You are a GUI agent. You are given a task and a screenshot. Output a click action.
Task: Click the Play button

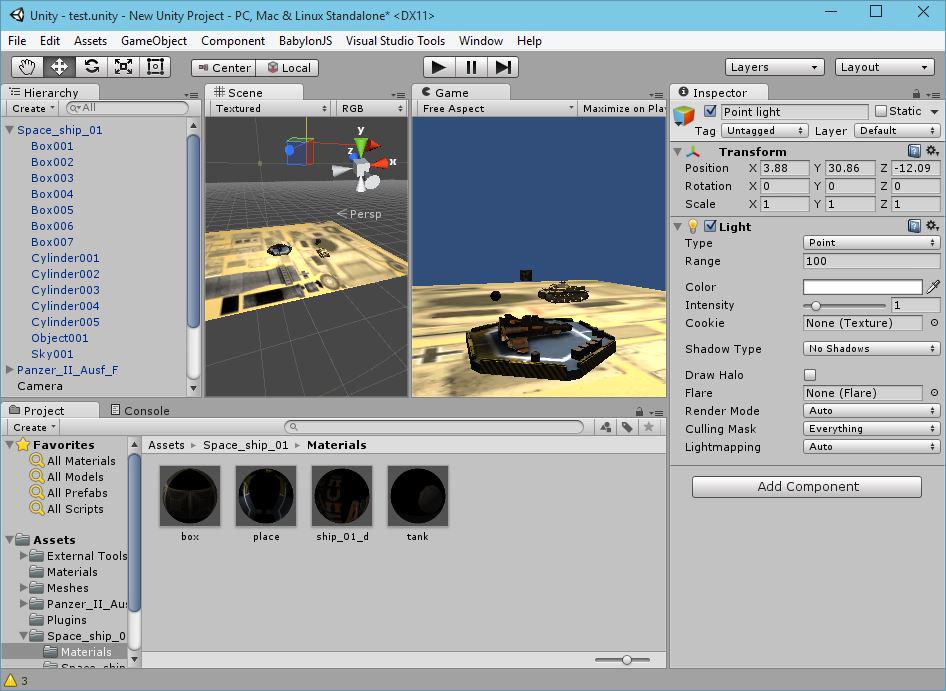click(x=439, y=67)
